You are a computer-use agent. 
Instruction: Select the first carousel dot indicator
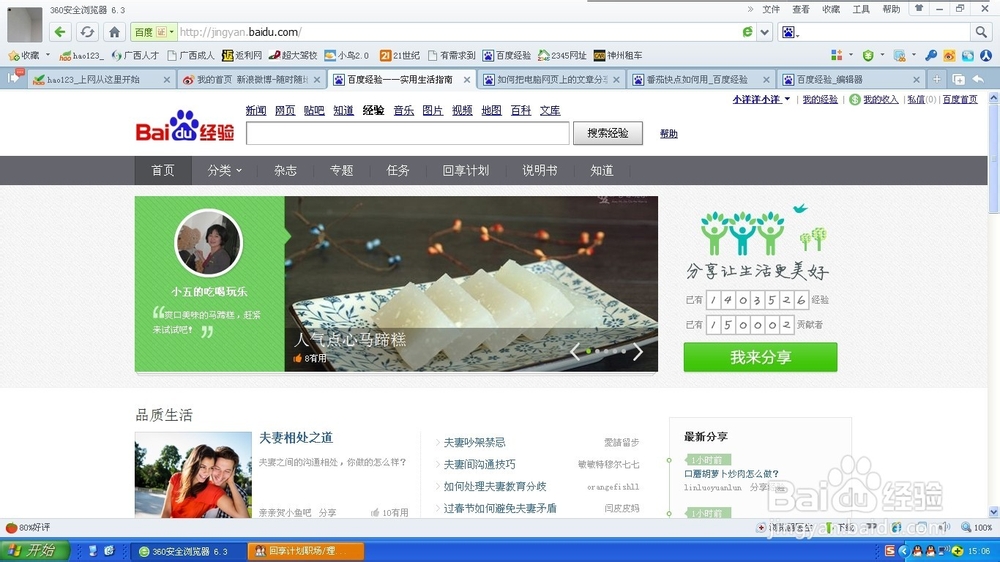point(588,351)
